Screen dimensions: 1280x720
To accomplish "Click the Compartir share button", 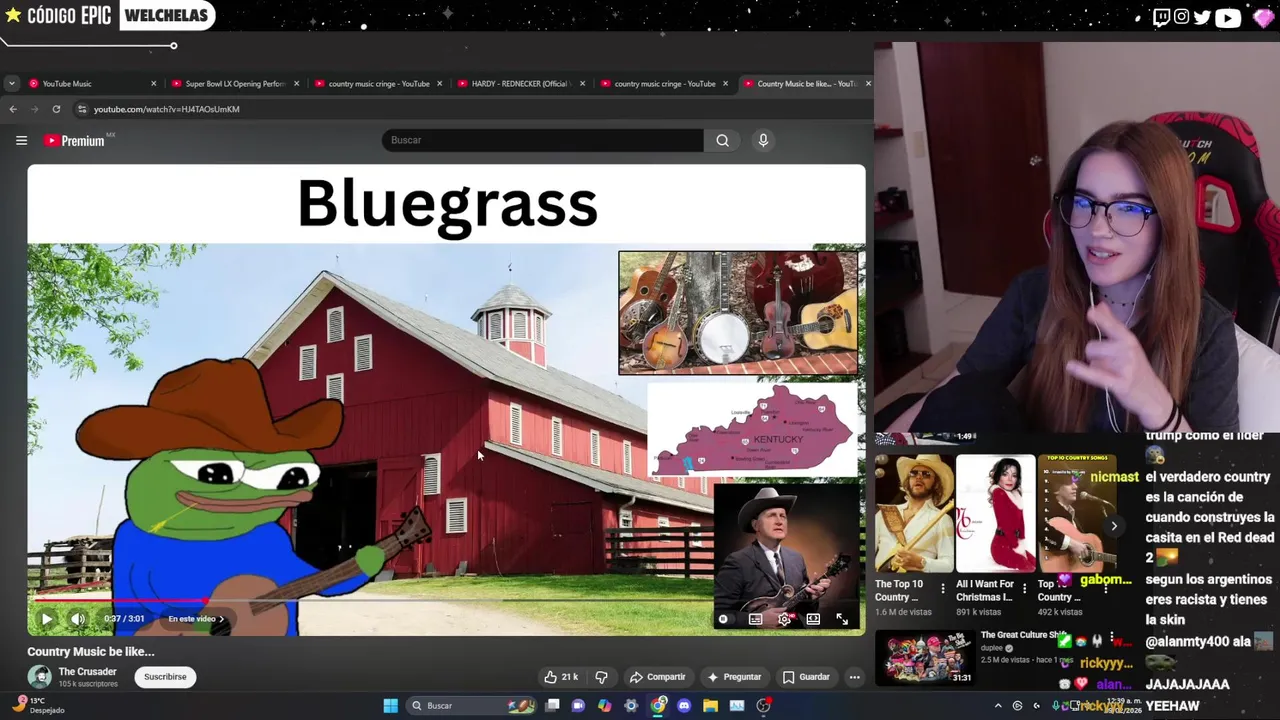I will pos(657,677).
